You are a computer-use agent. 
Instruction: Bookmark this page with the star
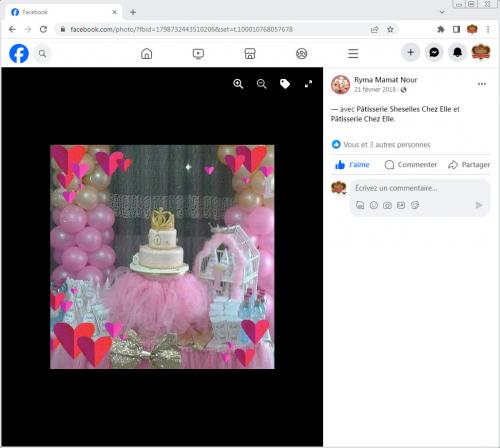pyautogui.click(x=390, y=30)
